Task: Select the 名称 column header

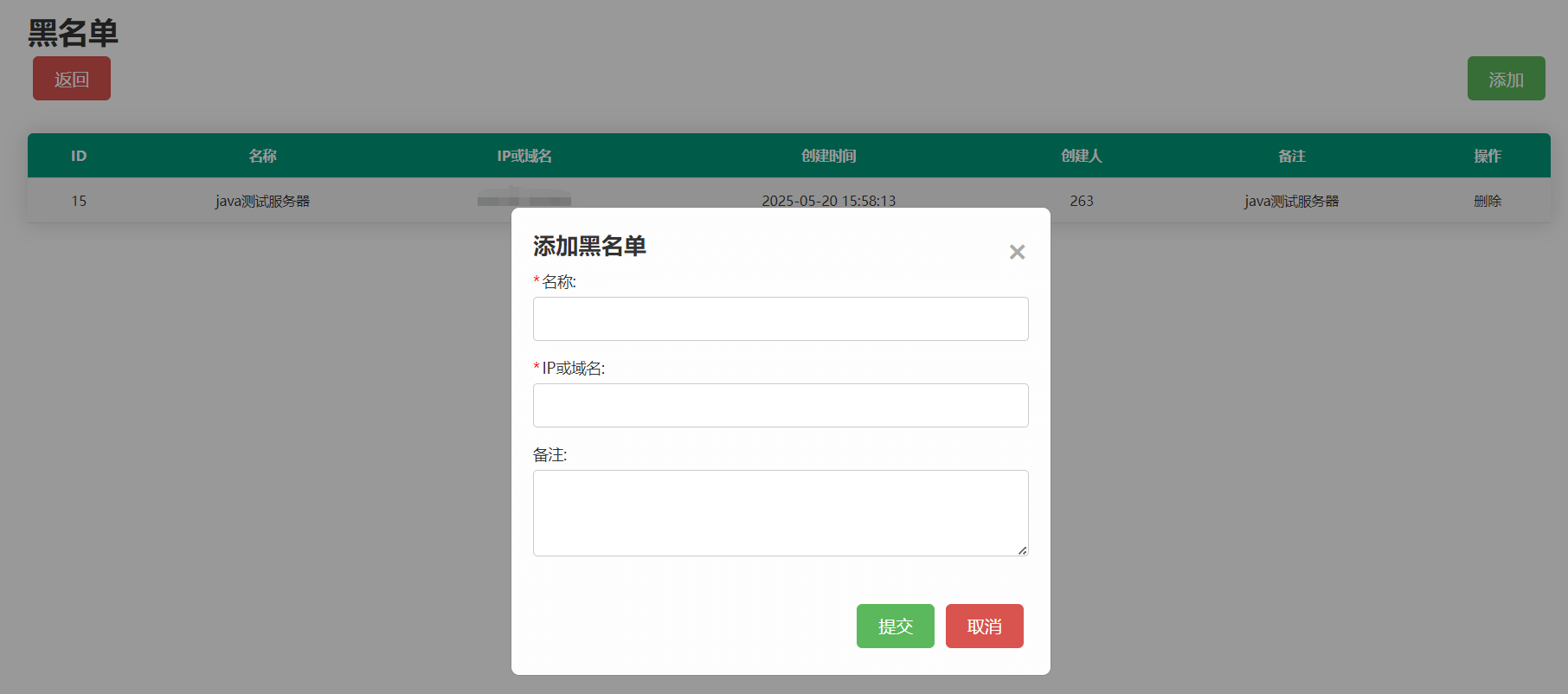Action: click(x=262, y=156)
